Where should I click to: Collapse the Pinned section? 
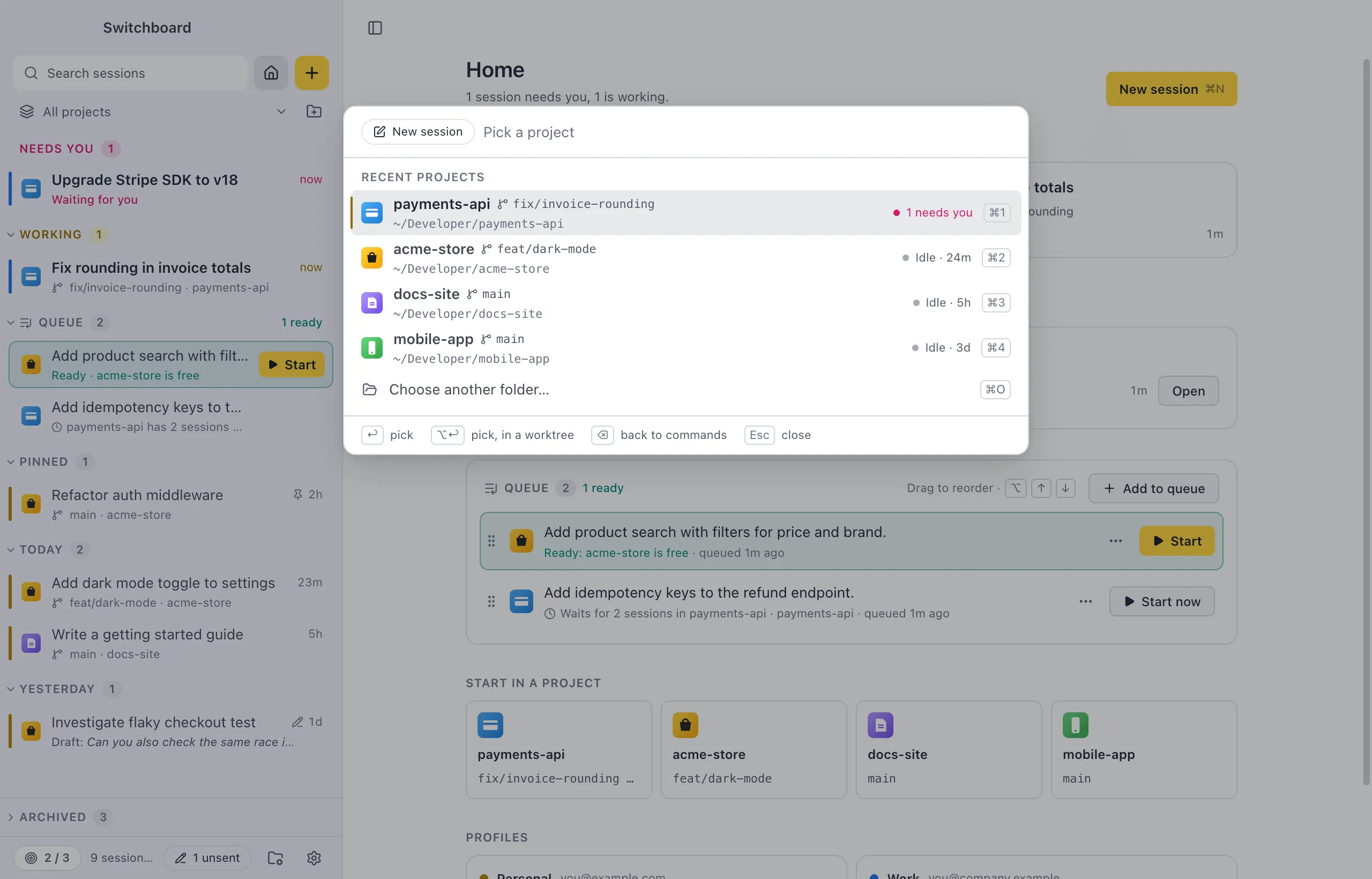pyautogui.click(x=11, y=462)
